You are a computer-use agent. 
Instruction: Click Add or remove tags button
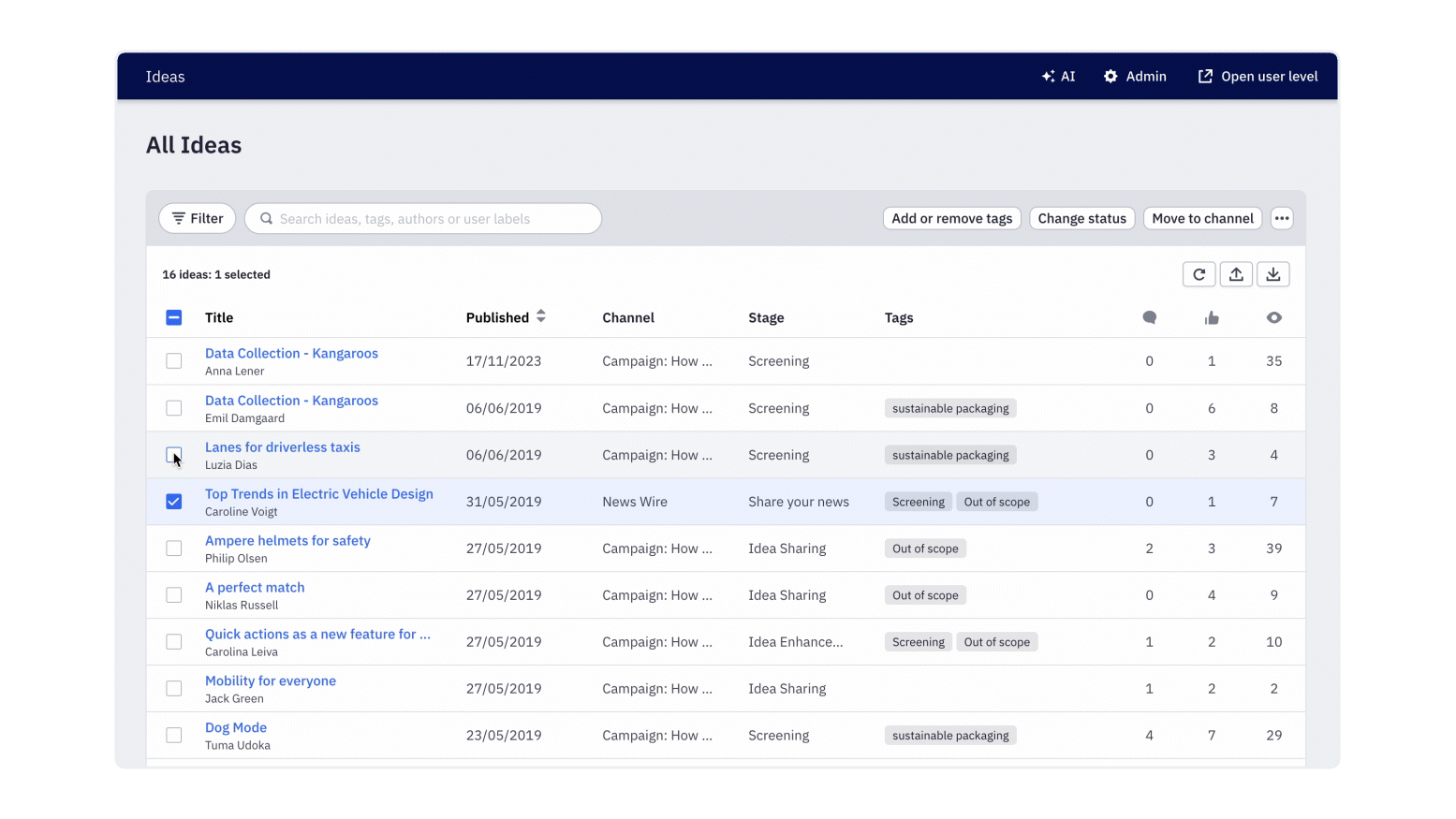point(952,218)
